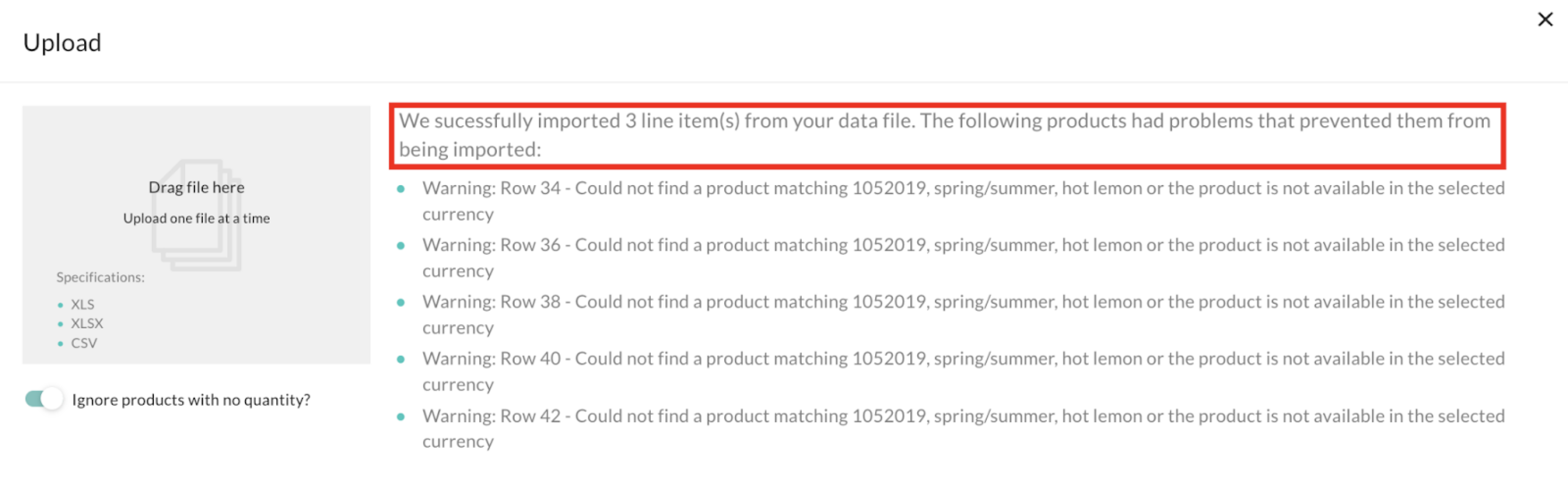Image resolution: width=1568 pixels, height=485 pixels.
Task: Click the Upload dialog title
Action: (62, 43)
